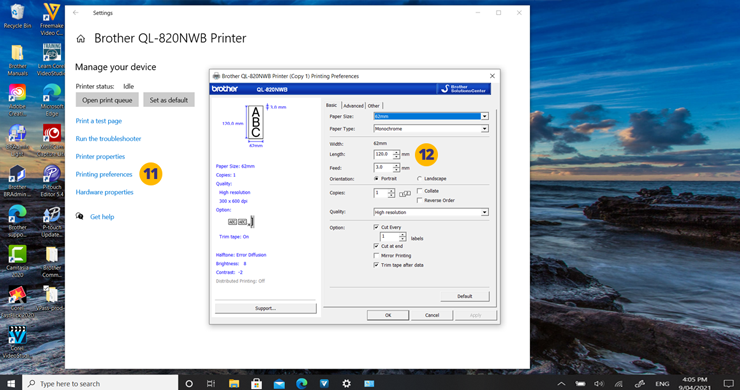The height and width of the screenshot is (390, 740).
Task: Open Learn Corel VideoStudio desktop shortcut
Action: (x=51, y=60)
